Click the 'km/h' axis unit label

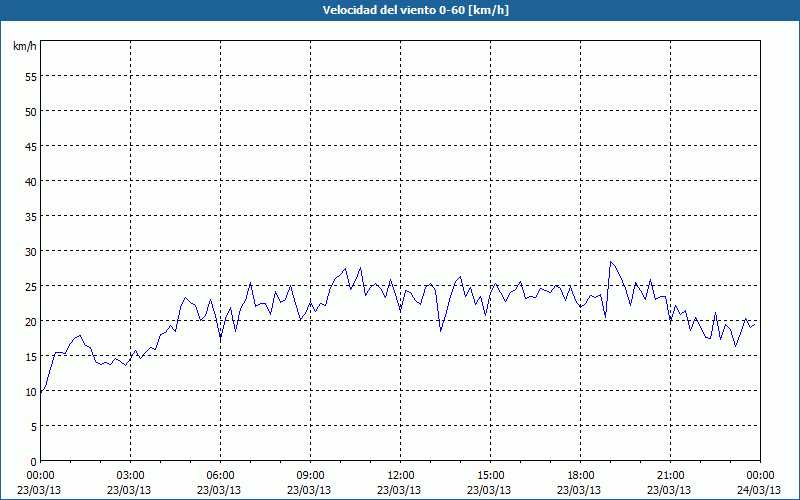tap(24, 46)
